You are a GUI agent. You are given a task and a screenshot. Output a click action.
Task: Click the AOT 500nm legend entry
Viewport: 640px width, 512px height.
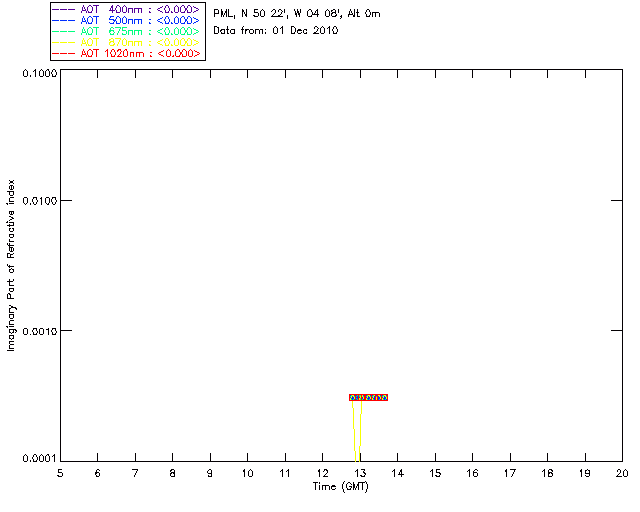(126, 20)
